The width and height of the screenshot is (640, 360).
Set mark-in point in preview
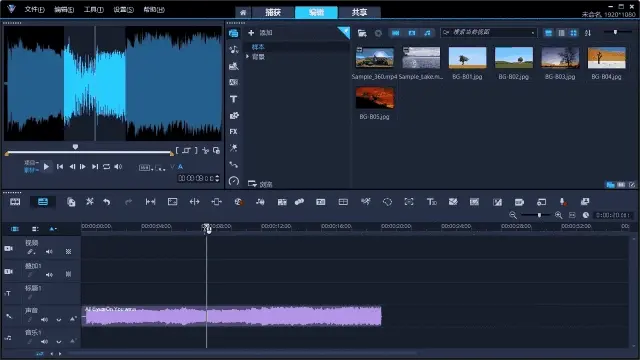[x=177, y=151]
